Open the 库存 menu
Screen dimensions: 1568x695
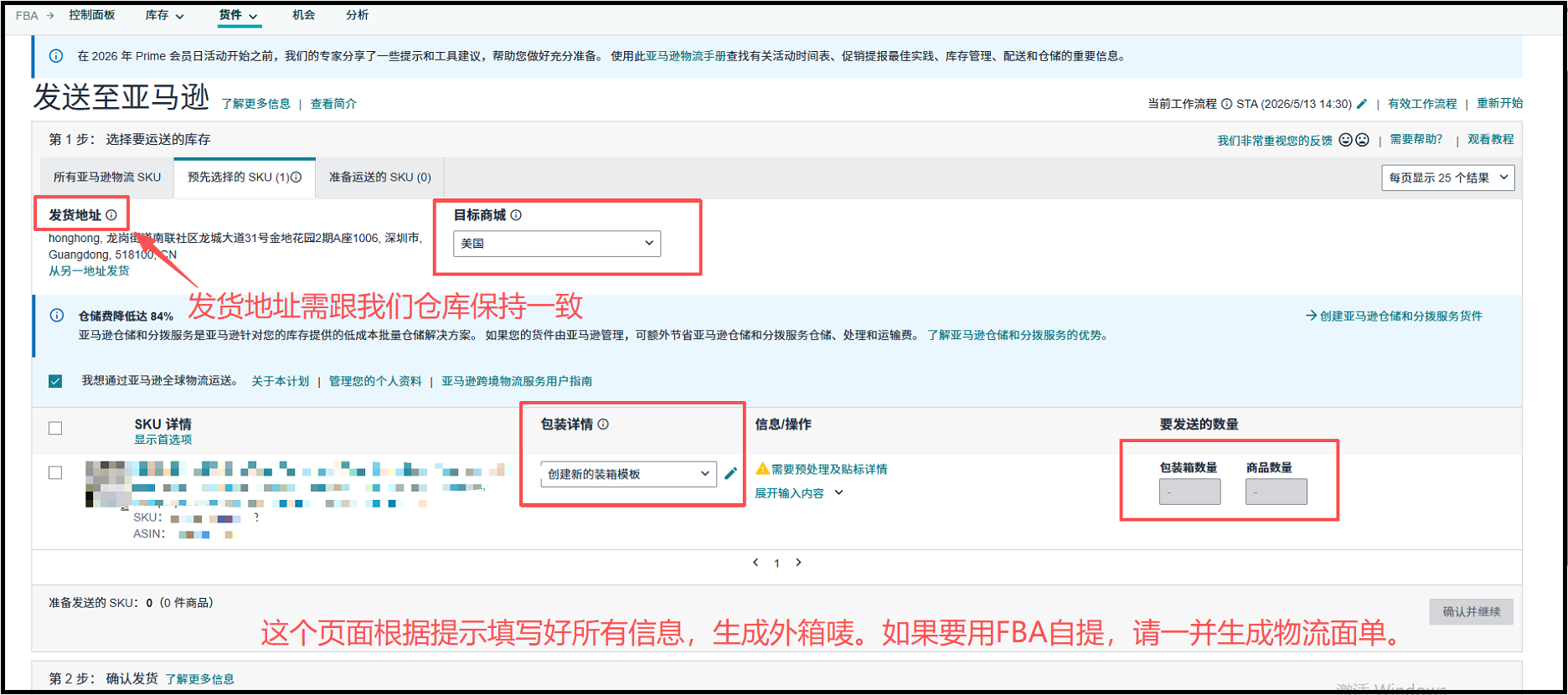click(x=164, y=15)
